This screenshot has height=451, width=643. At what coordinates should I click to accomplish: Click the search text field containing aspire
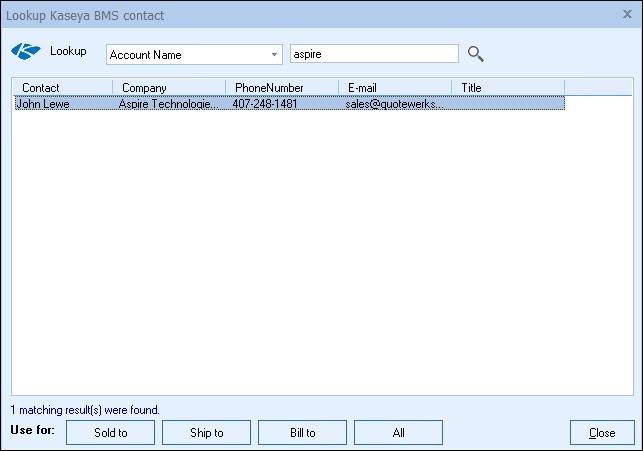[x=374, y=54]
